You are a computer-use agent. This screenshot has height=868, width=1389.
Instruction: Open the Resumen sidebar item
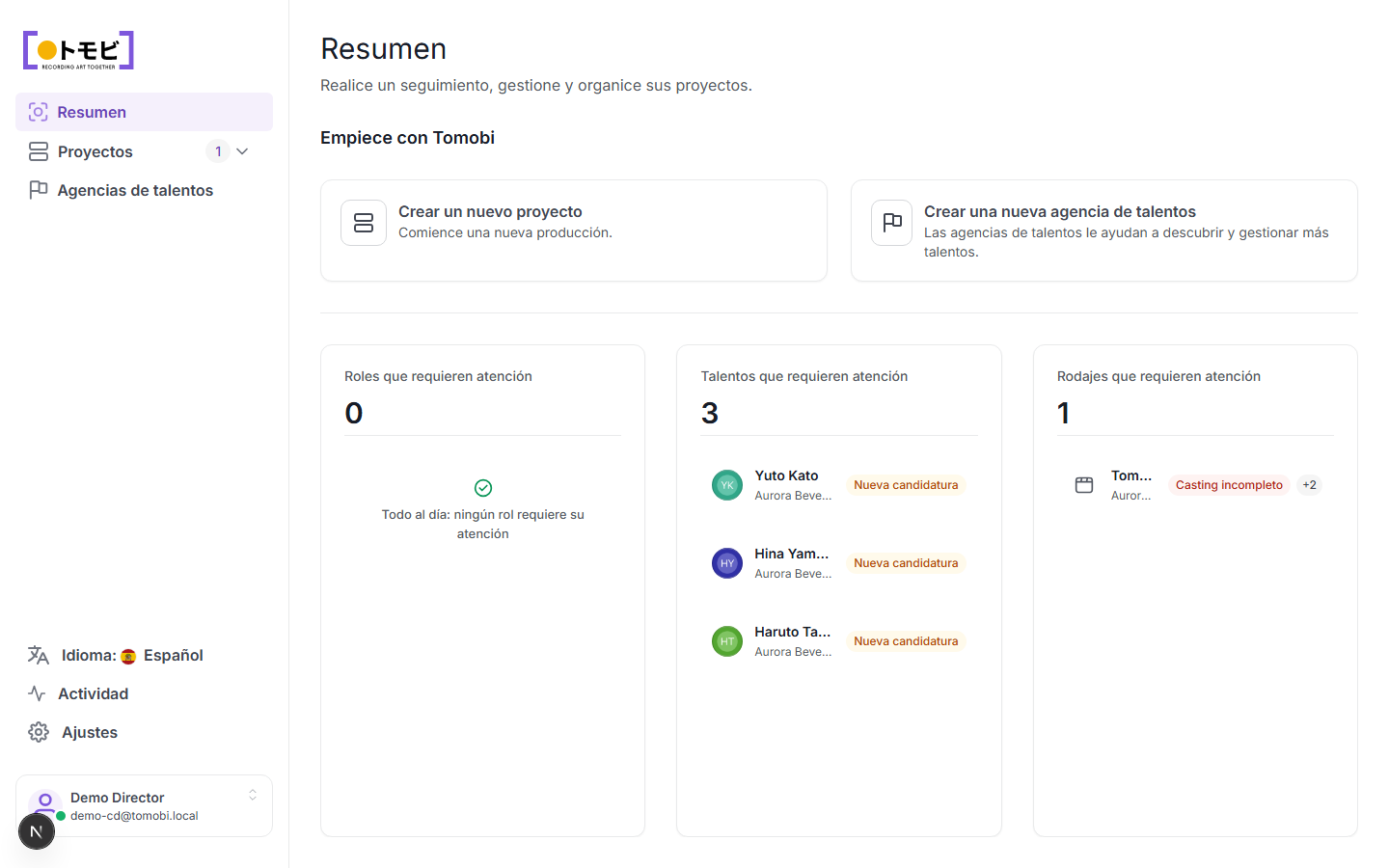click(144, 112)
